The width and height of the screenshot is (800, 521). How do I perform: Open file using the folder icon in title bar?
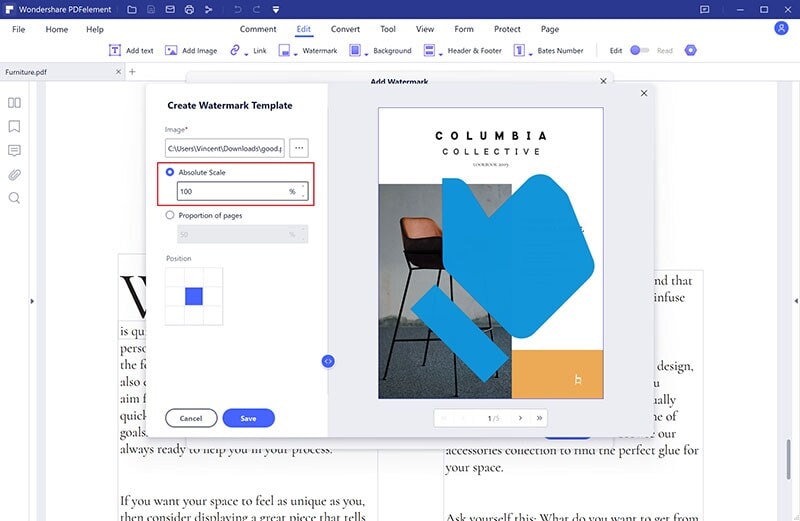tap(132, 9)
